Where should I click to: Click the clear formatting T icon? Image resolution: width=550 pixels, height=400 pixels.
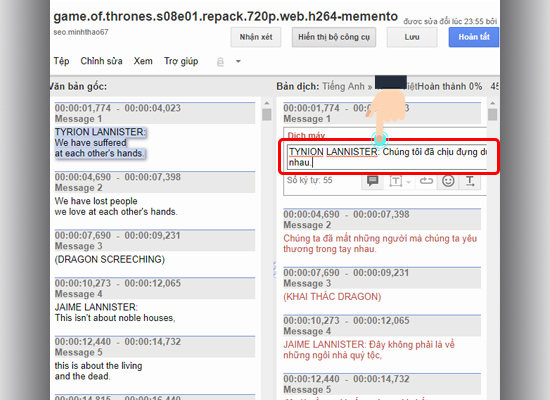click(x=470, y=181)
